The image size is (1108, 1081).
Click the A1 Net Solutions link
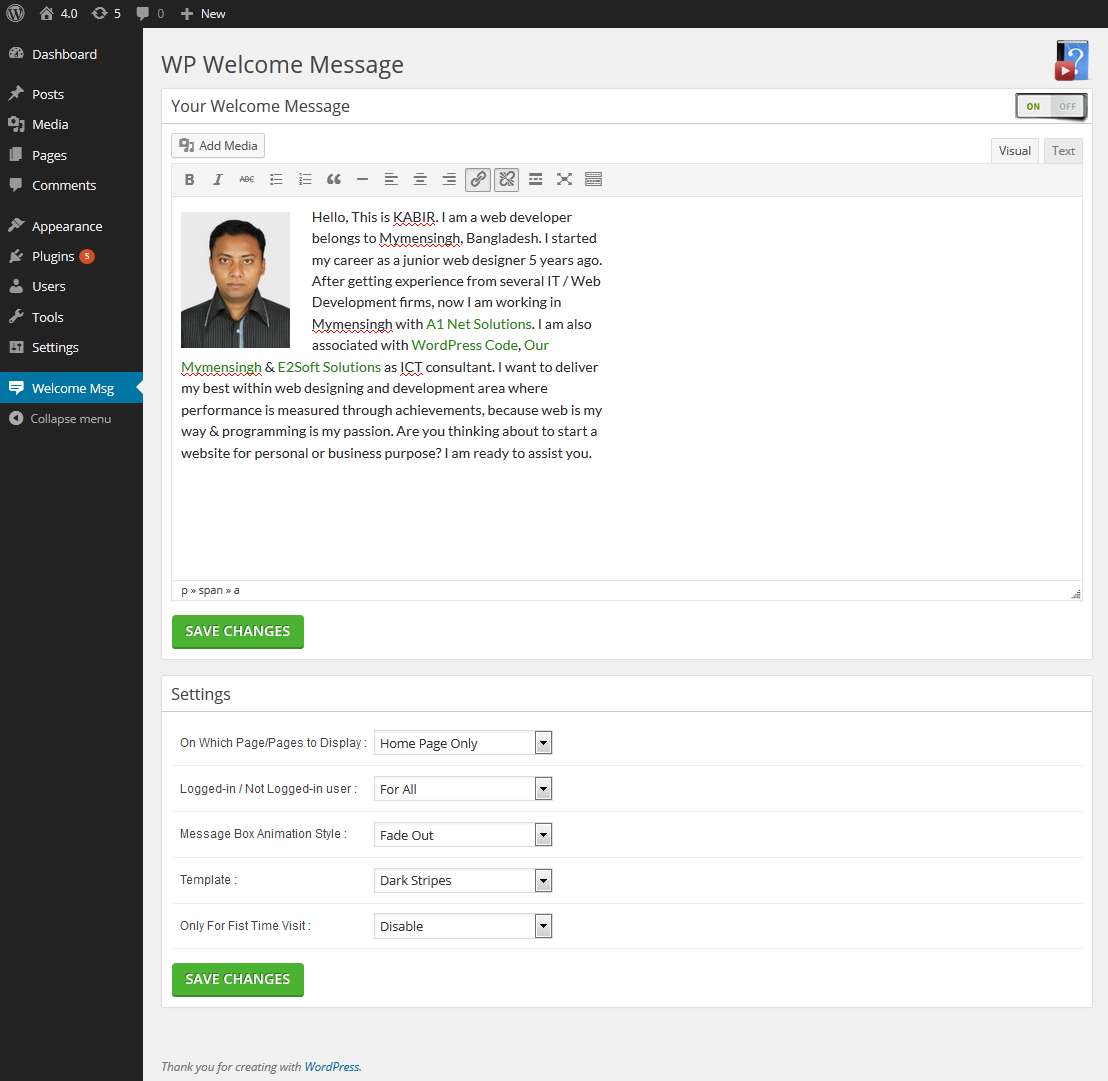pyautogui.click(x=478, y=324)
